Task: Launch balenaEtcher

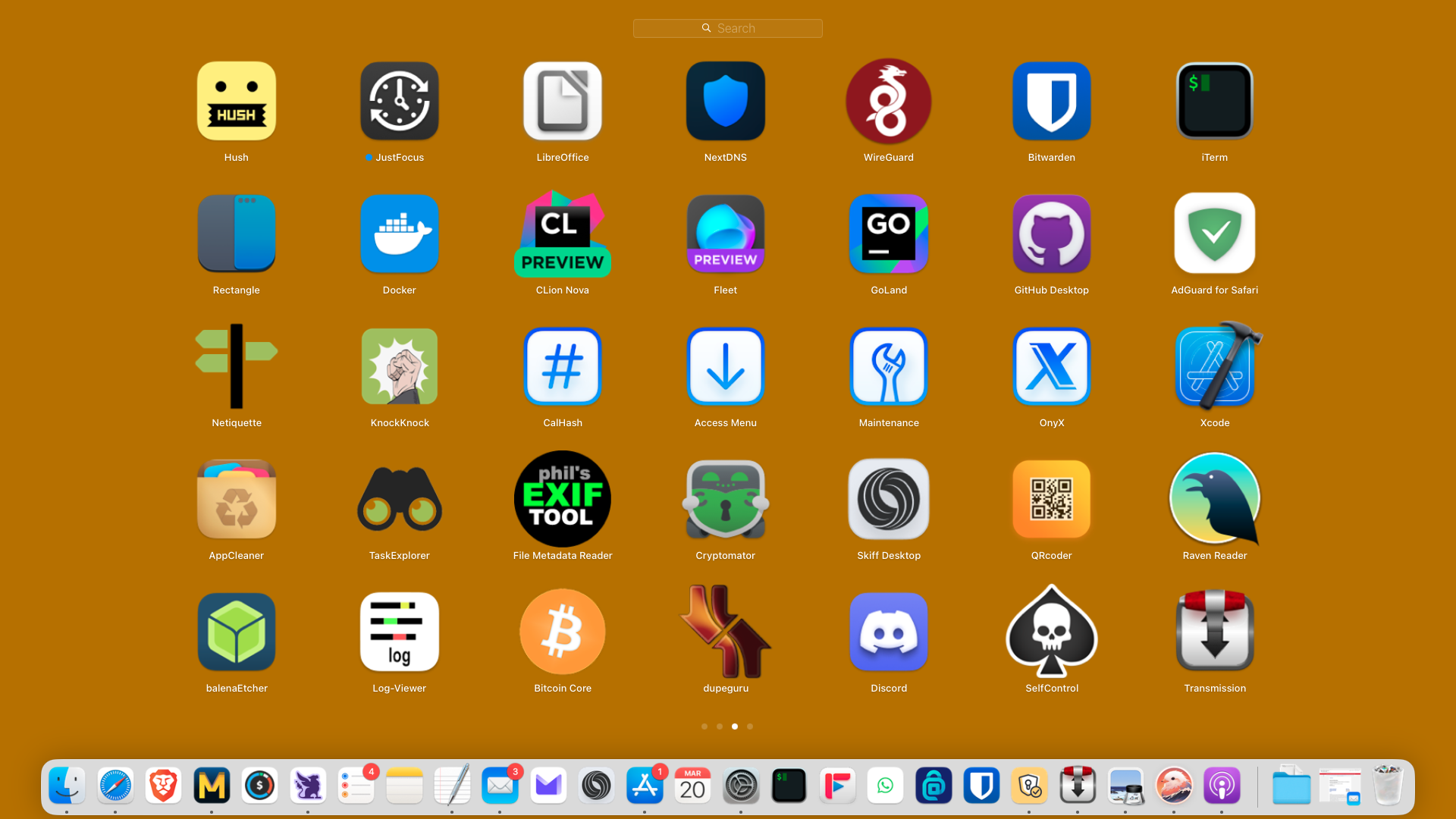Action: tap(237, 632)
